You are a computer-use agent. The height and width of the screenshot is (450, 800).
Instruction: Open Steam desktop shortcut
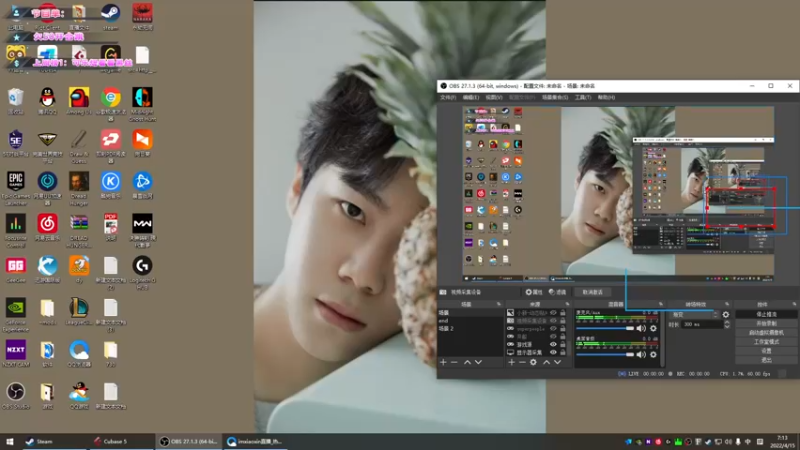pyautogui.click(x=110, y=16)
